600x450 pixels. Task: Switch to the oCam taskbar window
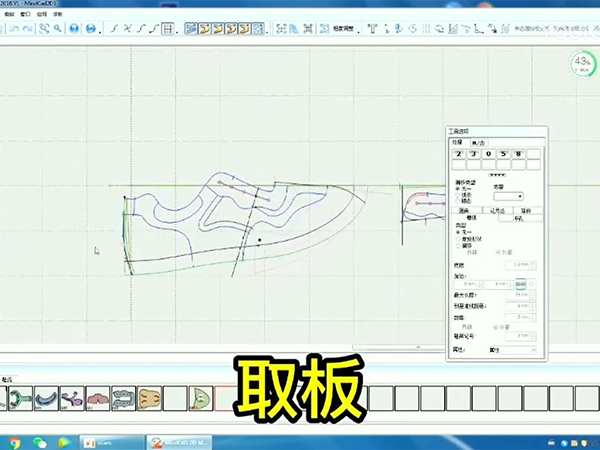click(x=112, y=443)
